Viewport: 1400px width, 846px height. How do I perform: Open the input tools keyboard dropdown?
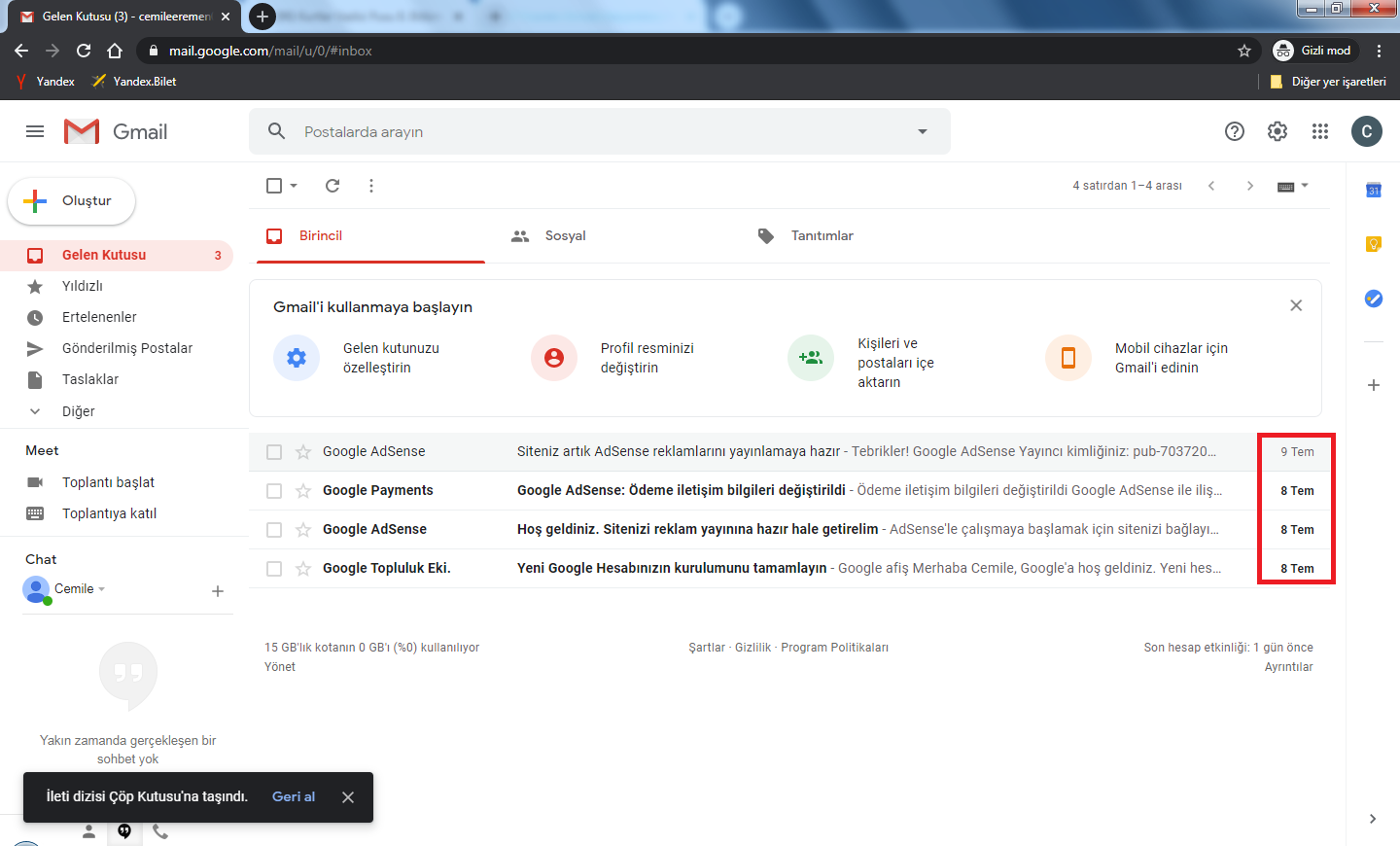[x=1293, y=186]
